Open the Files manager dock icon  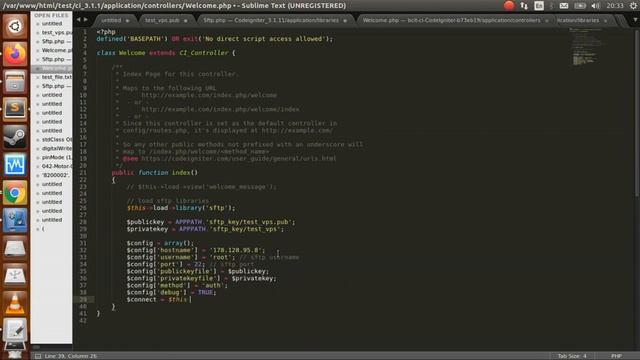click(15, 82)
